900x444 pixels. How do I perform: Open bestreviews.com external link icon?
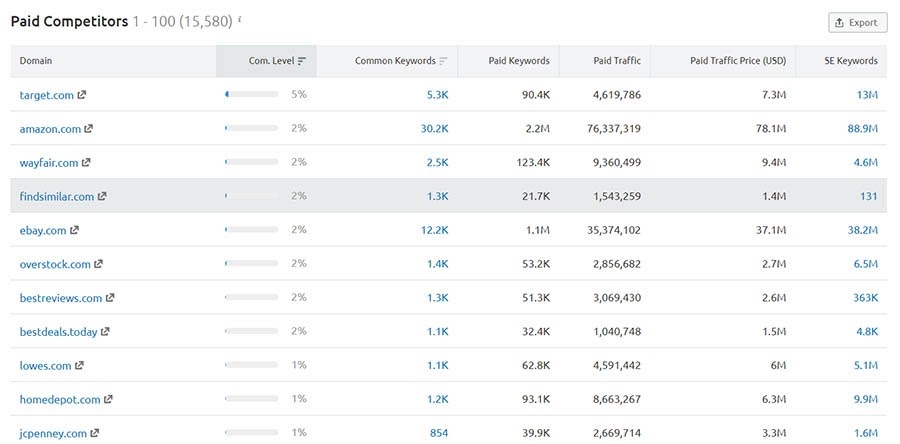(110, 298)
